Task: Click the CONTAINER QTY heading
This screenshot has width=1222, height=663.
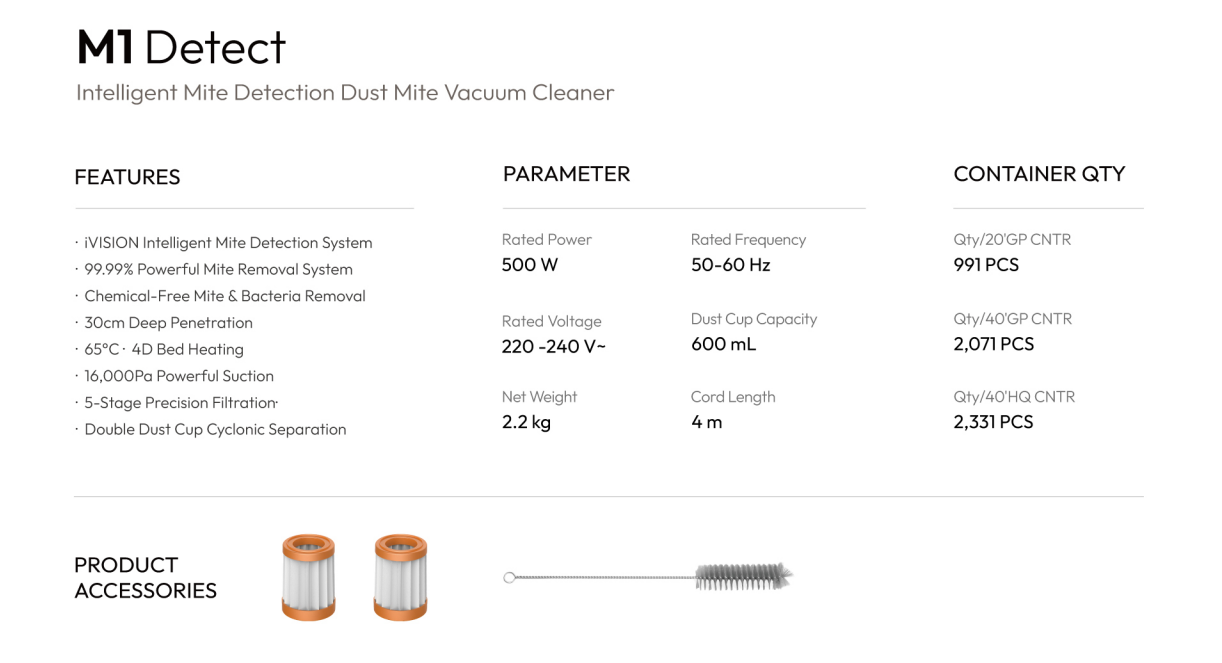Action: click(1039, 174)
